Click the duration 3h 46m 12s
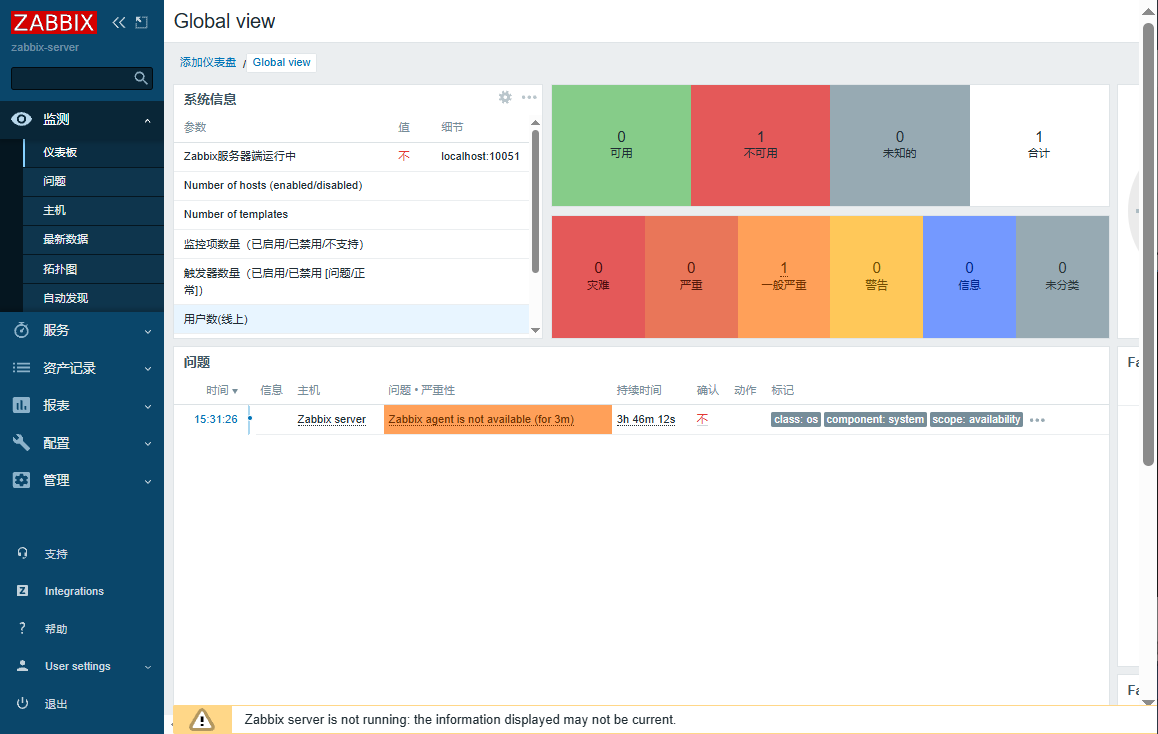Screen dimensions: 1158x734 (x=646, y=419)
